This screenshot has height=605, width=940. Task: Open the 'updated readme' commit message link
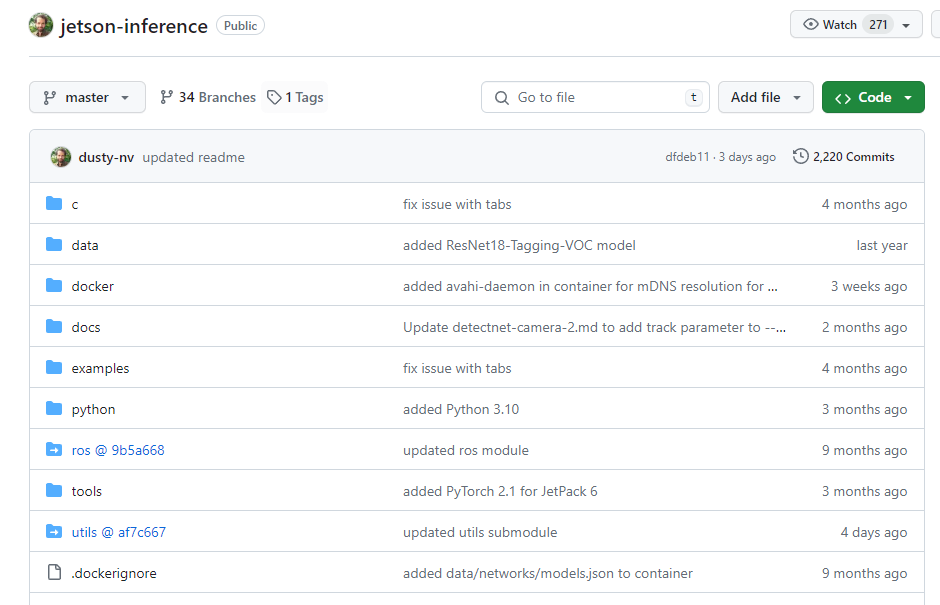click(x=193, y=157)
